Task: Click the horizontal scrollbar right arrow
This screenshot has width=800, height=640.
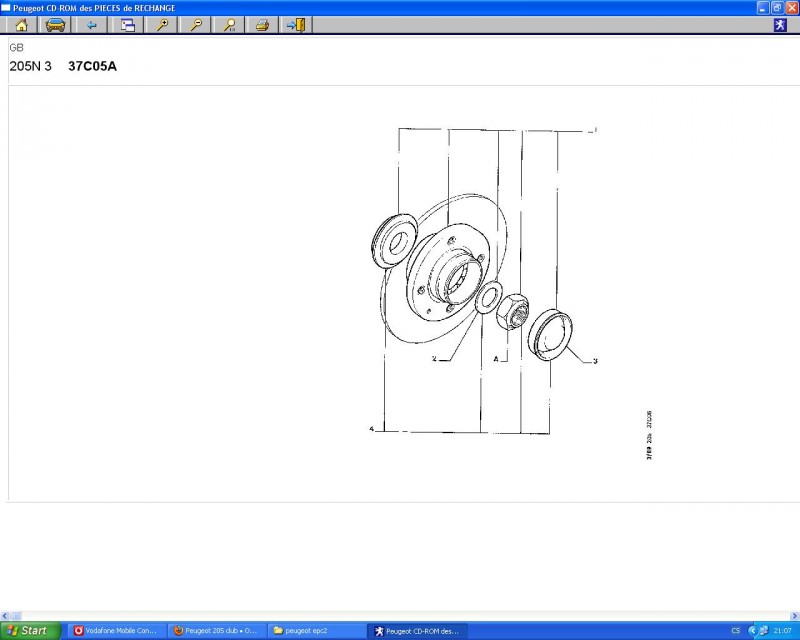Action: click(x=794, y=616)
